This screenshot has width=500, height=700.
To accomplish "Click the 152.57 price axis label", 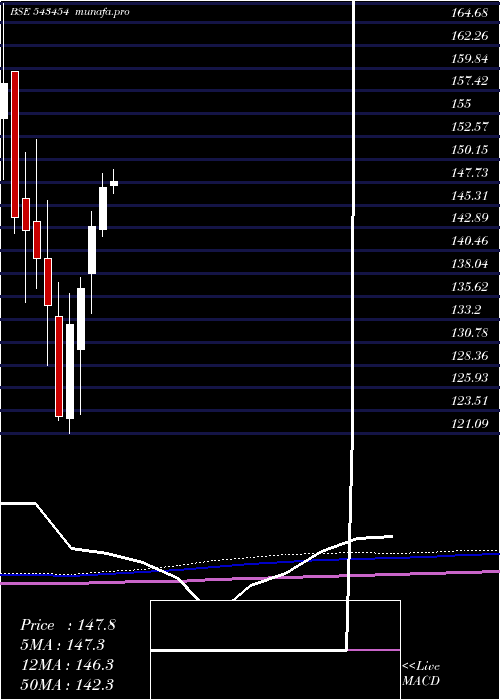I will (x=469, y=127).
